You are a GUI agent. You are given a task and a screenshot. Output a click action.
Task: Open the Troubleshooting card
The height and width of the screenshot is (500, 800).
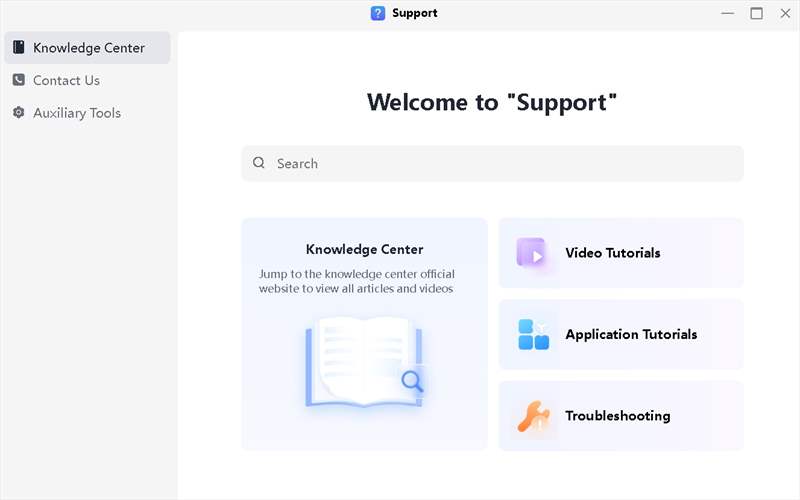[x=618, y=416]
